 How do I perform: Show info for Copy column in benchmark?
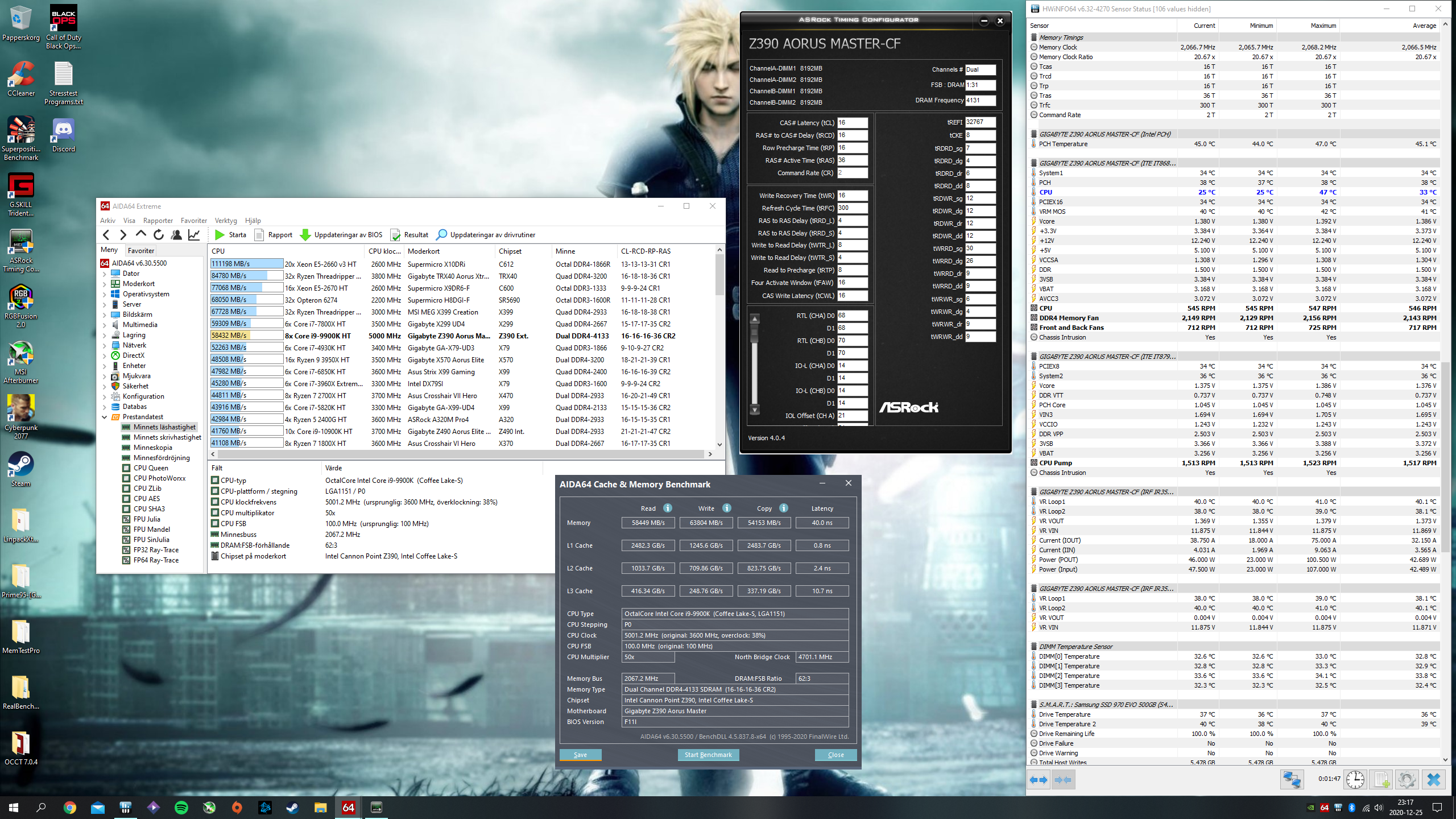784,508
